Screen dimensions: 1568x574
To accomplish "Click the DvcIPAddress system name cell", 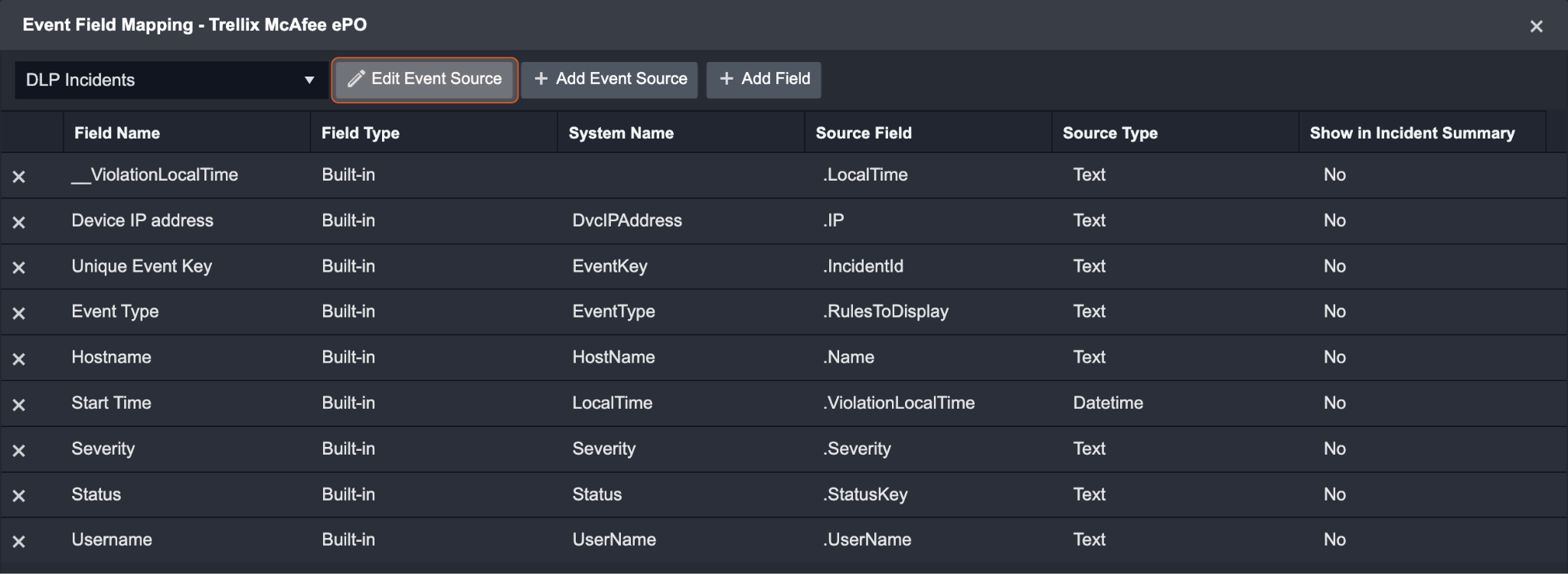I will (627, 220).
